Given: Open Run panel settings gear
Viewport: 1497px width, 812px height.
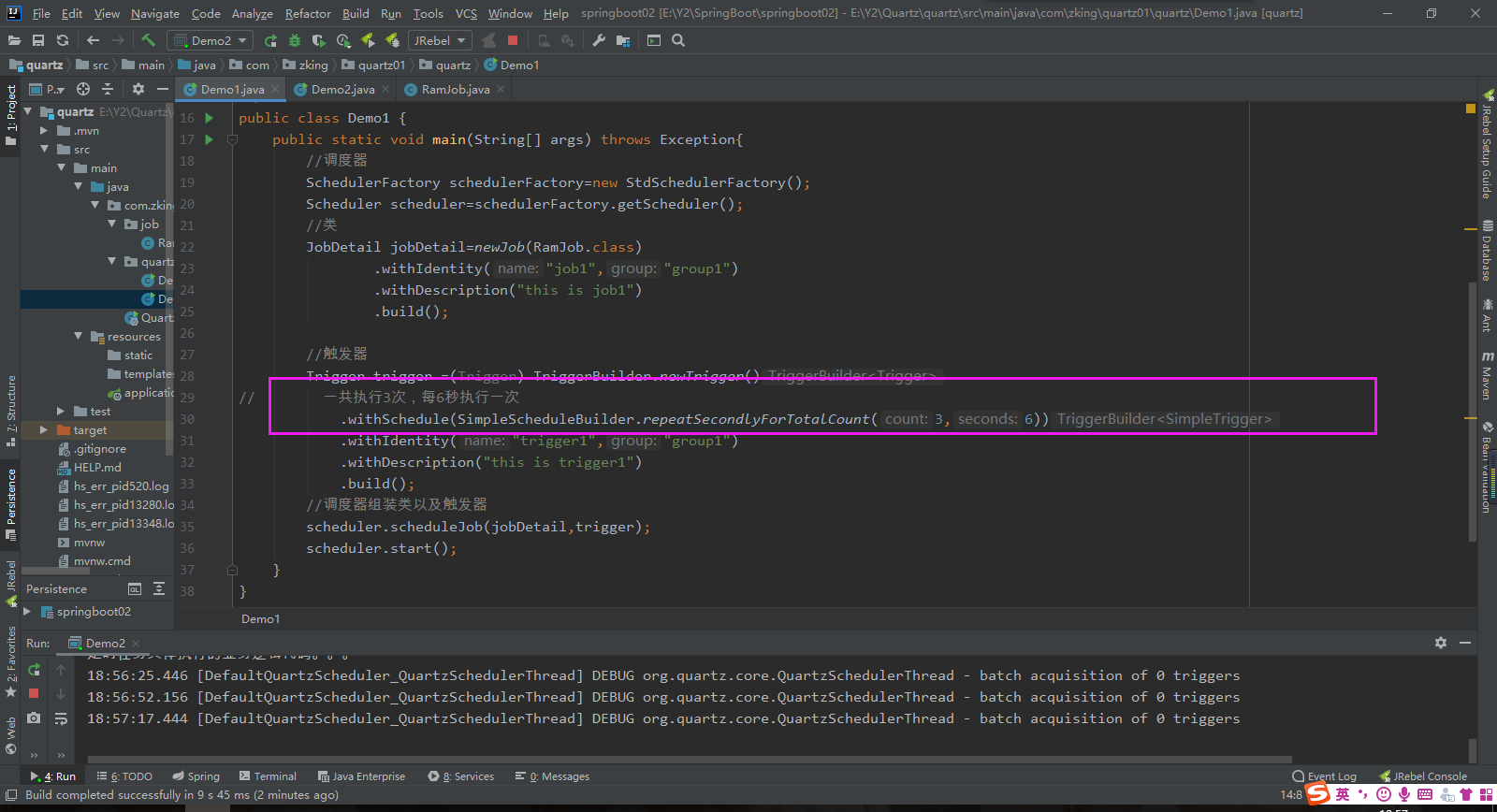Looking at the screenshot, I should 1441,643.
